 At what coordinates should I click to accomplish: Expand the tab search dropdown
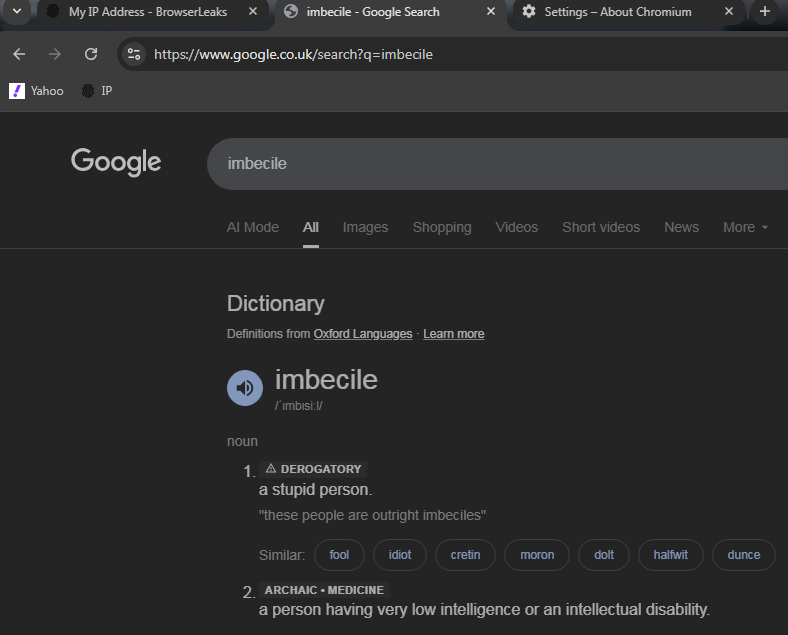tap(16, 12)
